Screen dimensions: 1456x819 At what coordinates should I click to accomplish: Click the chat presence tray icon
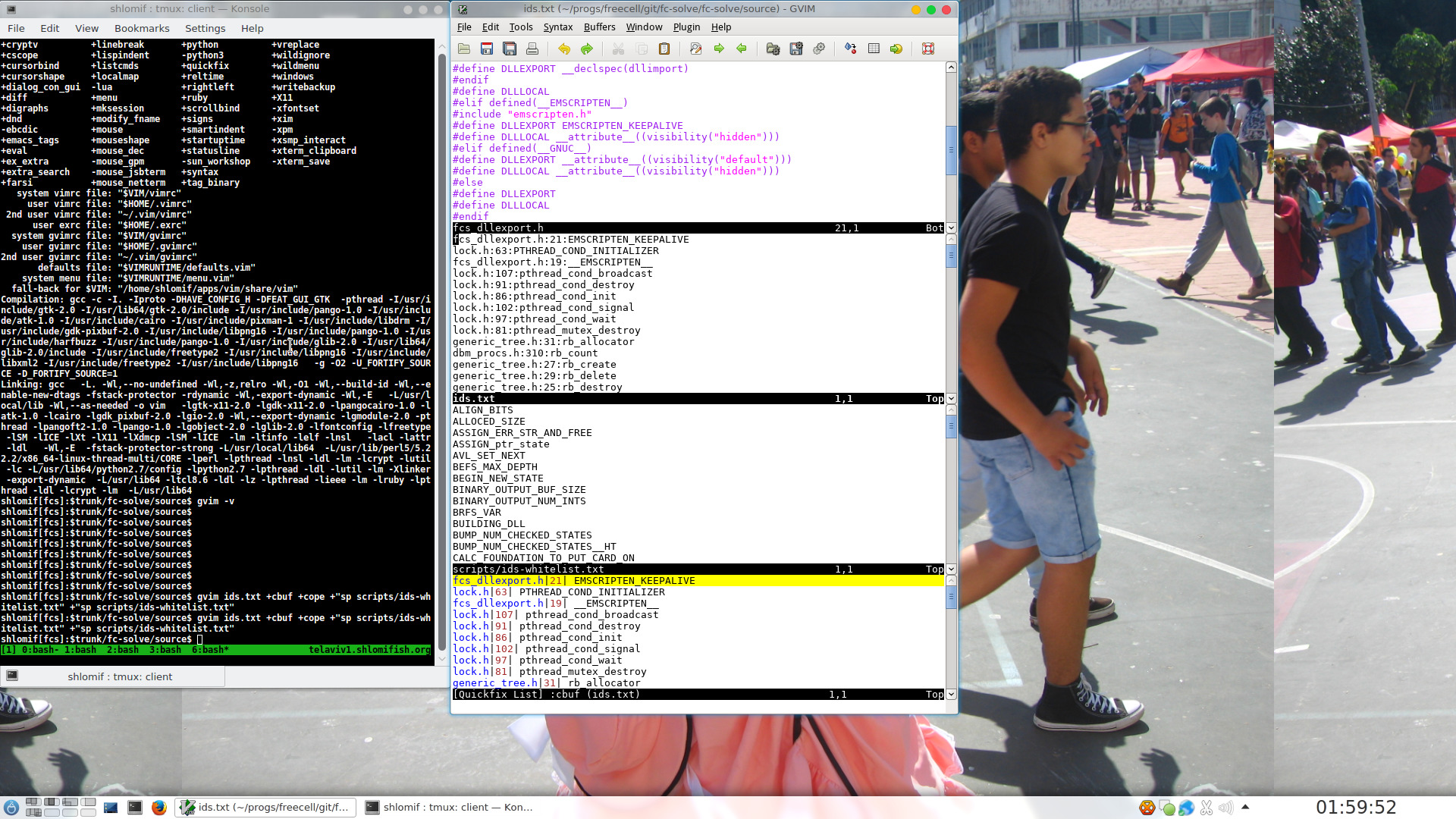(x=1168, y=808)
